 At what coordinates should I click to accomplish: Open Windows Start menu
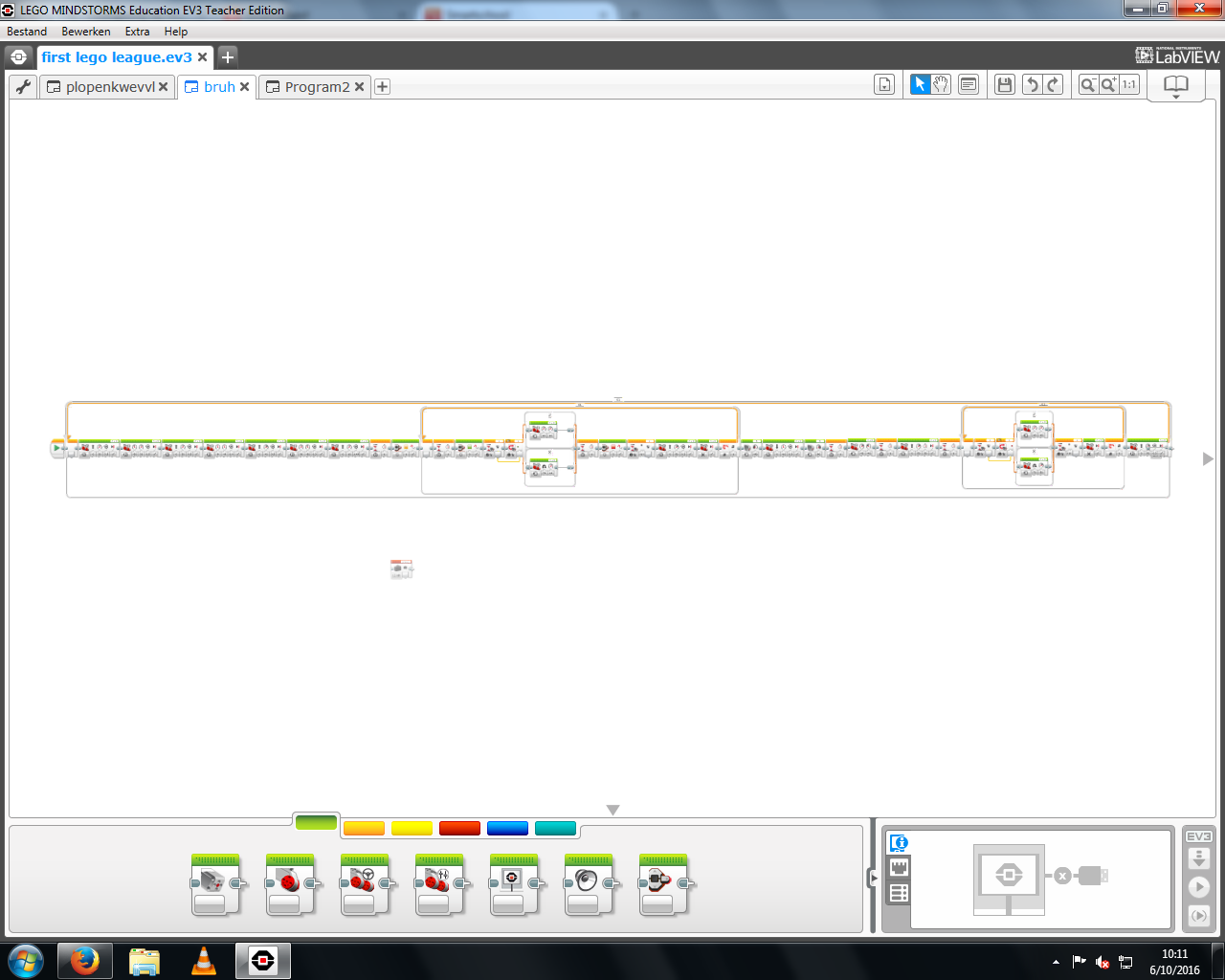(26, 961)
